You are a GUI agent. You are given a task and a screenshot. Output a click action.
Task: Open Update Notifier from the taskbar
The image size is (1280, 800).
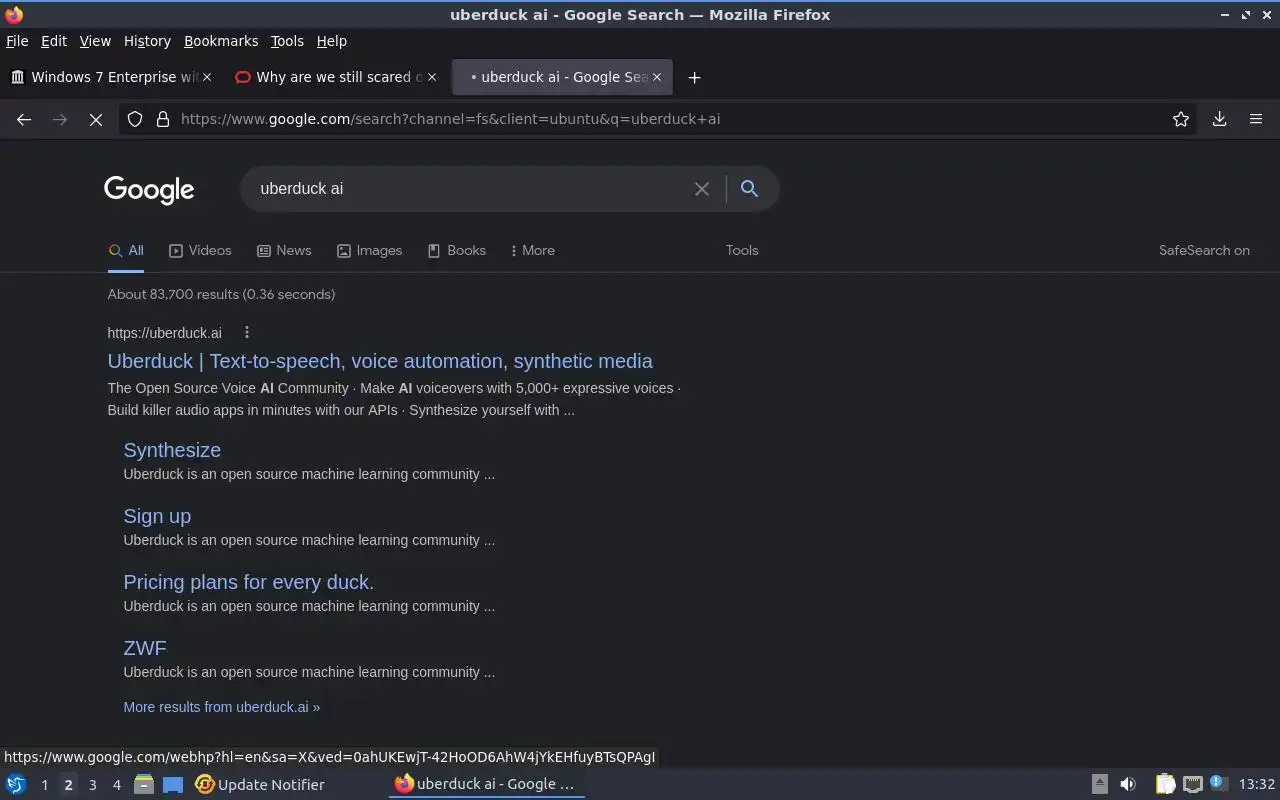pyautogui.click(x=260, y=784)
